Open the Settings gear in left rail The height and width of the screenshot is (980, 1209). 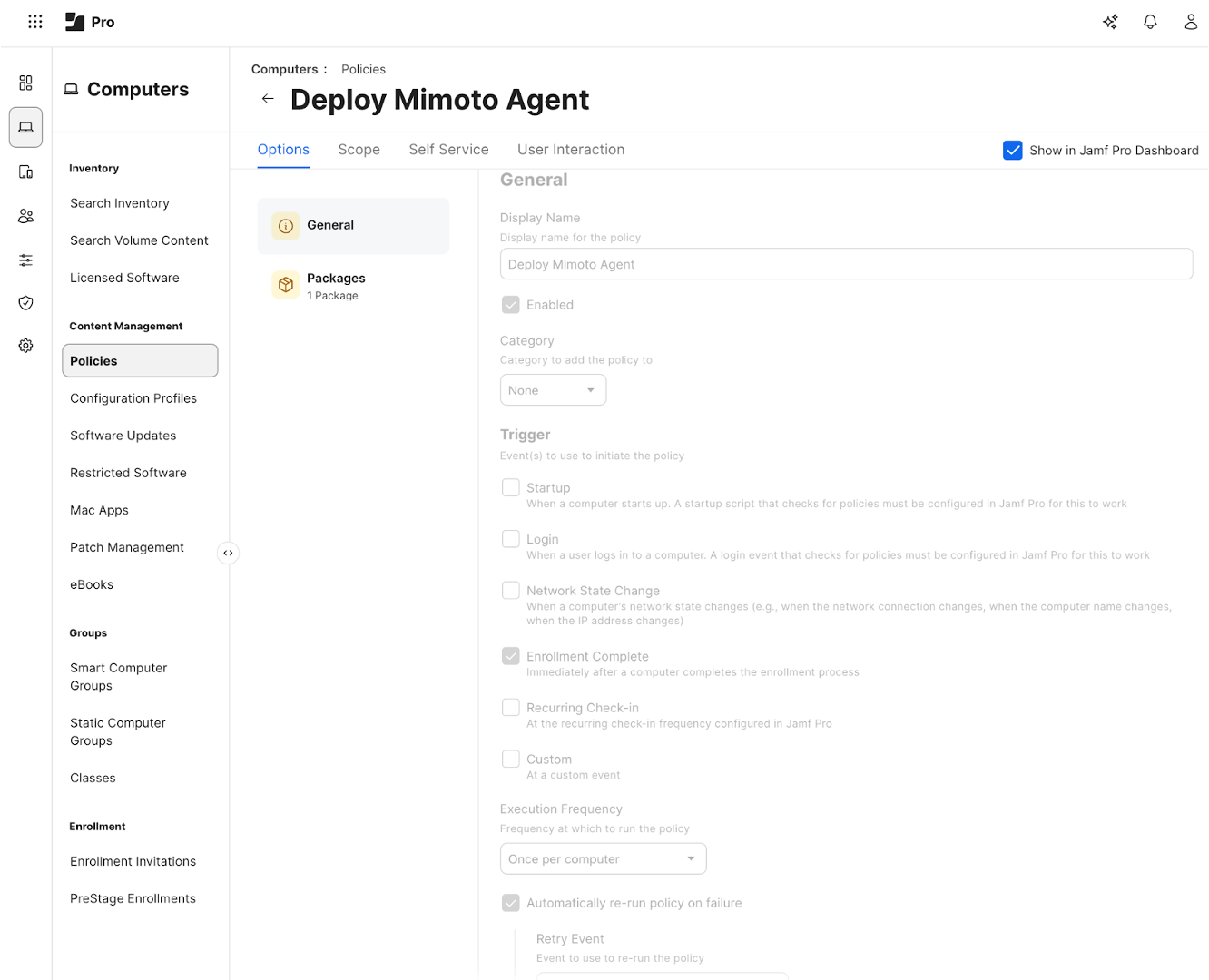(x=25, y=346)
